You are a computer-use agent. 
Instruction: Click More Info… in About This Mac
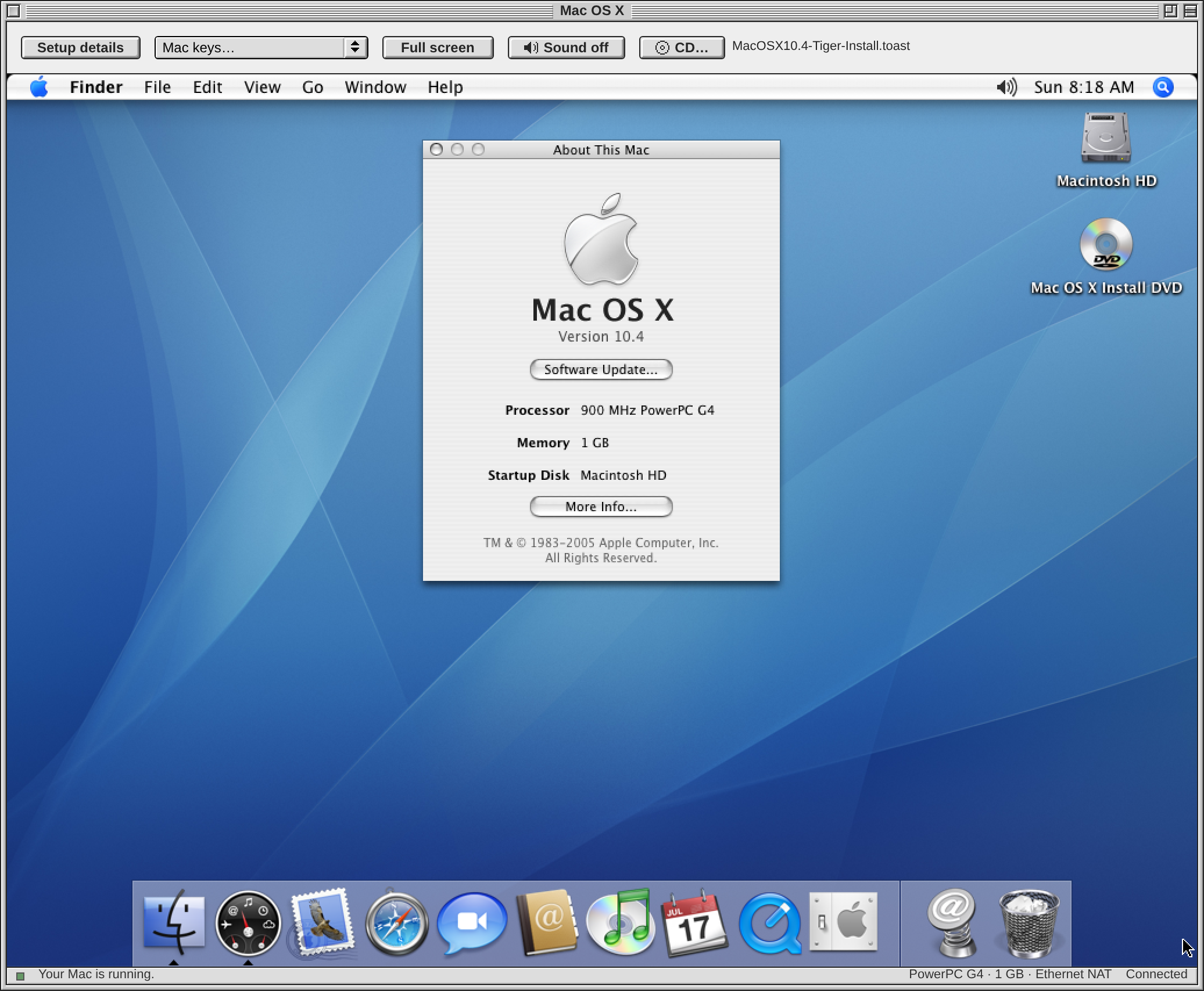coord(601,507)
